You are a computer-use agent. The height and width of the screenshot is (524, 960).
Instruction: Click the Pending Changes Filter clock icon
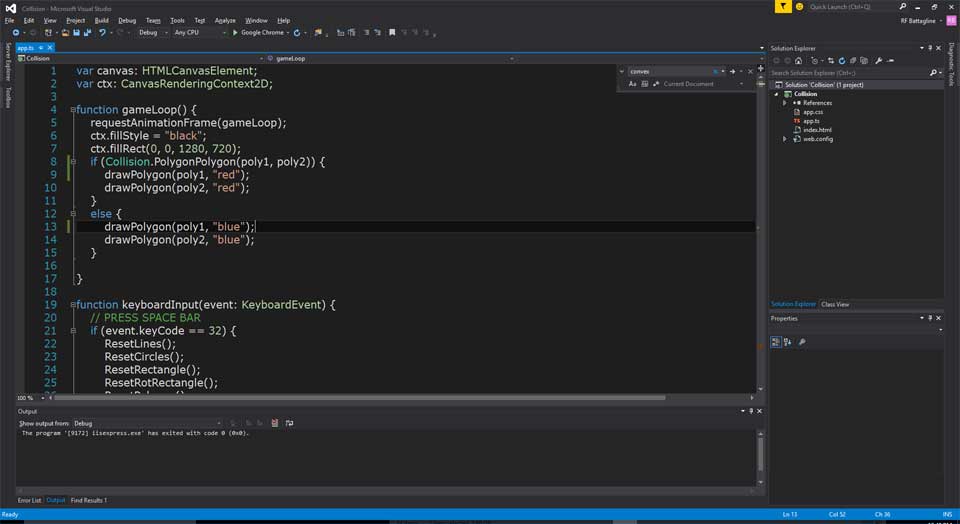tap(815, 61)
